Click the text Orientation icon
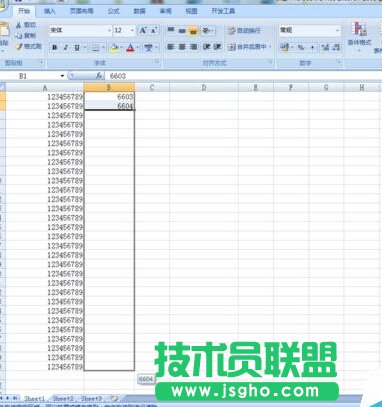 pos(207,31)
